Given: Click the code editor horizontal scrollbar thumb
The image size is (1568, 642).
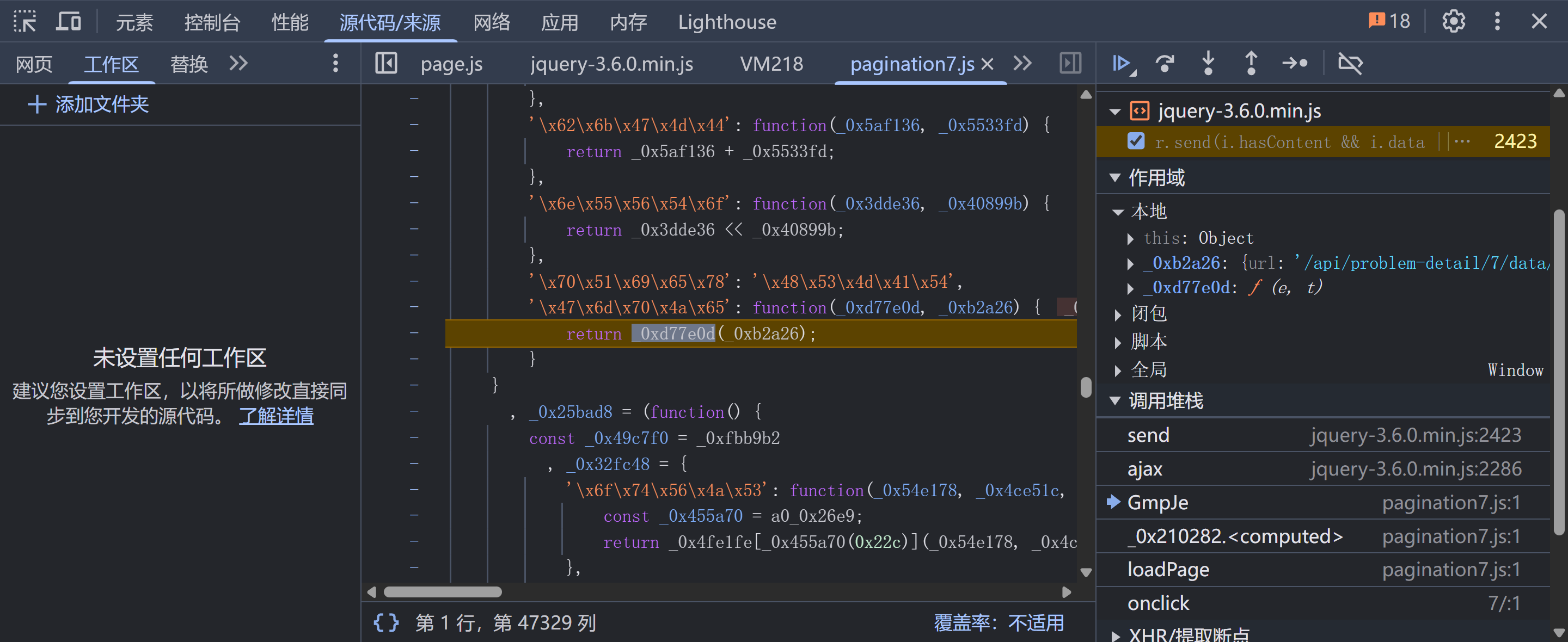Looking at the screenshot, I should pyautogui.click(x=443, y=591).
